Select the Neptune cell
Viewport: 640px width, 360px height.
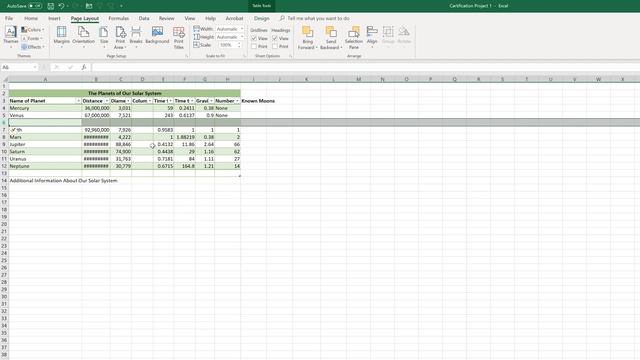(45, 166)
